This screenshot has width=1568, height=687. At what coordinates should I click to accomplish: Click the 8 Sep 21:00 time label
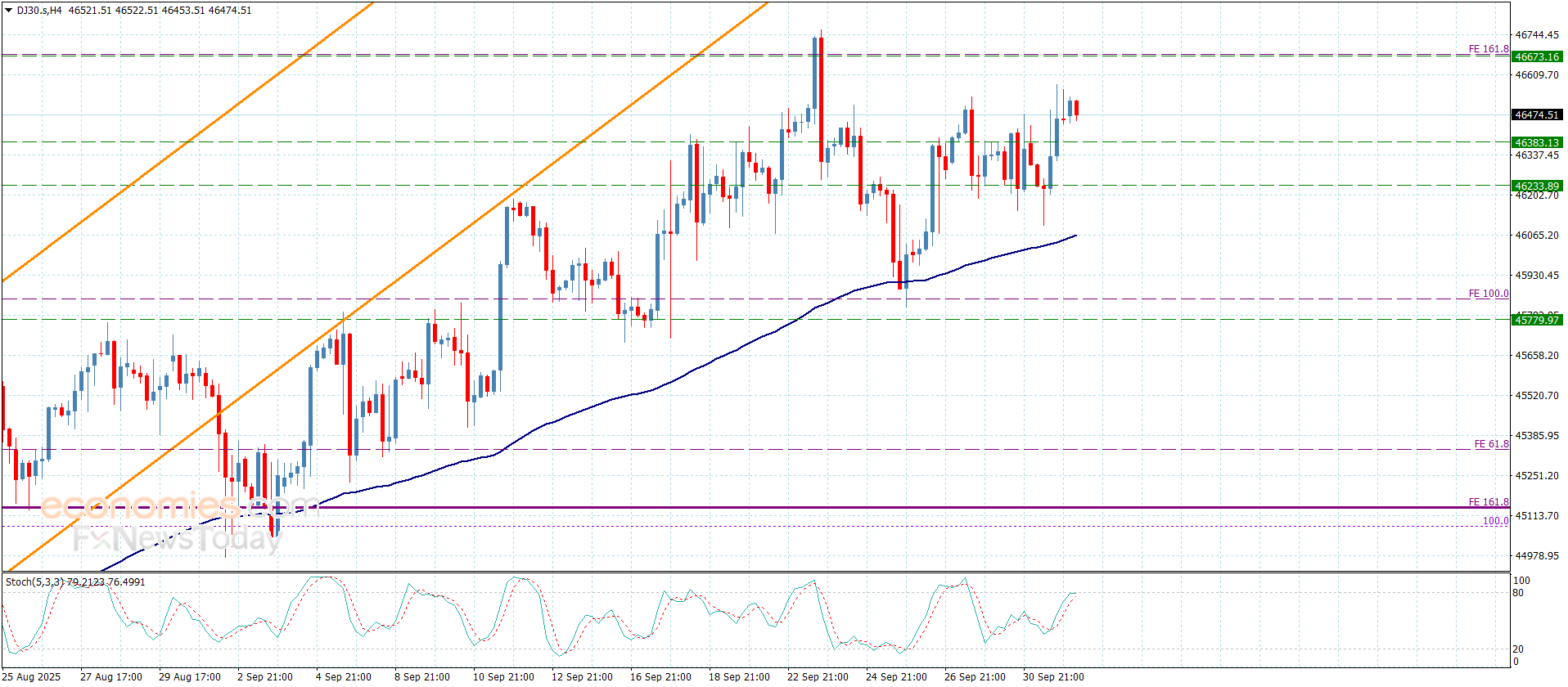(x=422, y=677)
